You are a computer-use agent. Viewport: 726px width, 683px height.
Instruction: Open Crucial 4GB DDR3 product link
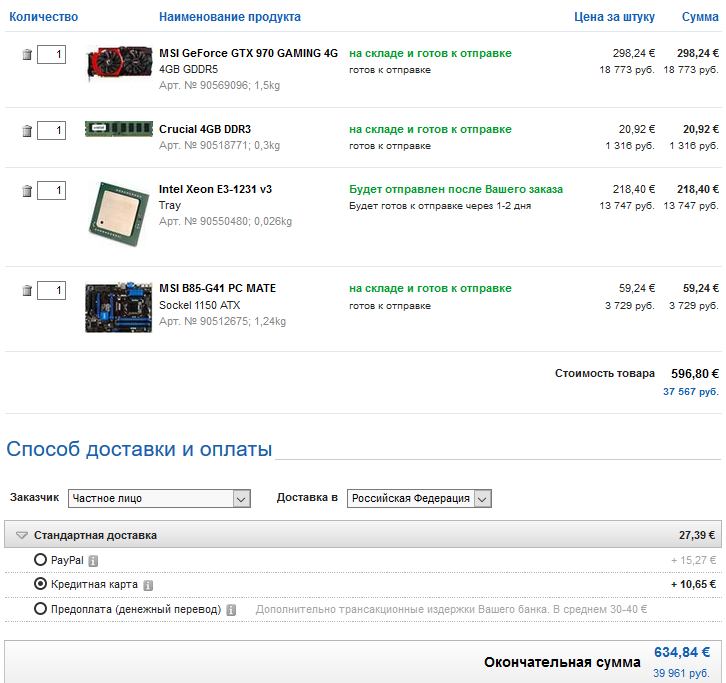point(205,129)
